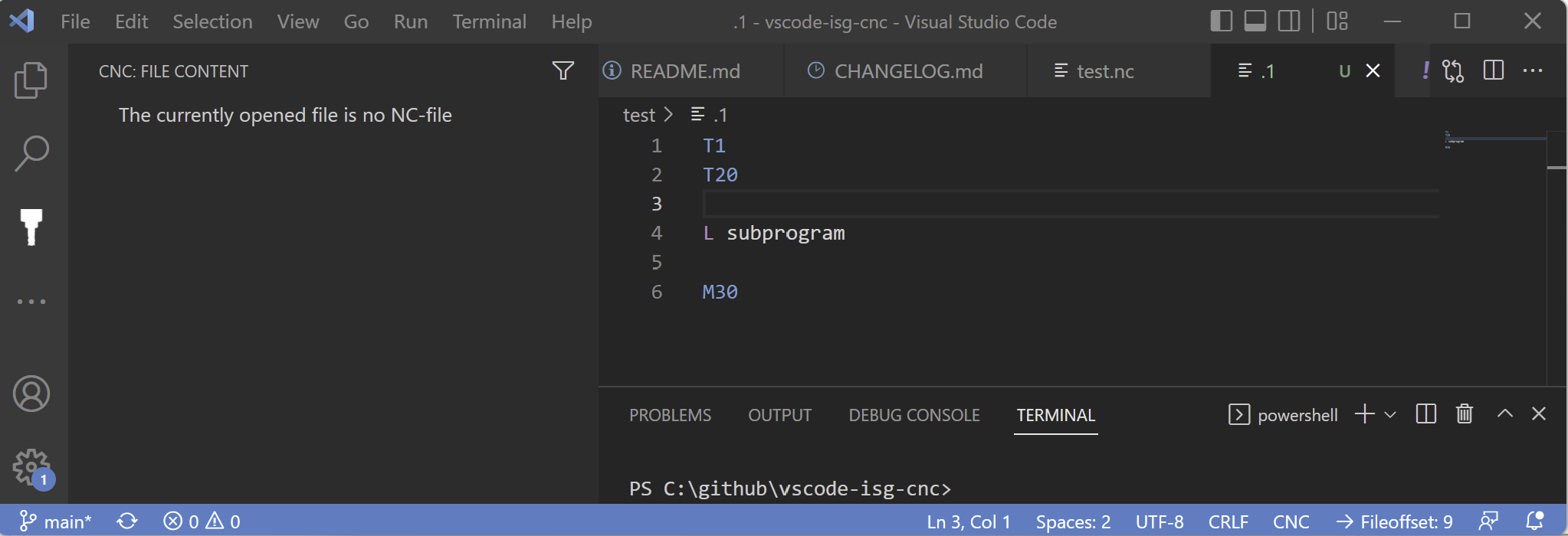Image resolution: width=1568 pixels, height=536 pixels.
Task: Open the Explorer view
Action: pyautogui.click(x=31, y=79)
